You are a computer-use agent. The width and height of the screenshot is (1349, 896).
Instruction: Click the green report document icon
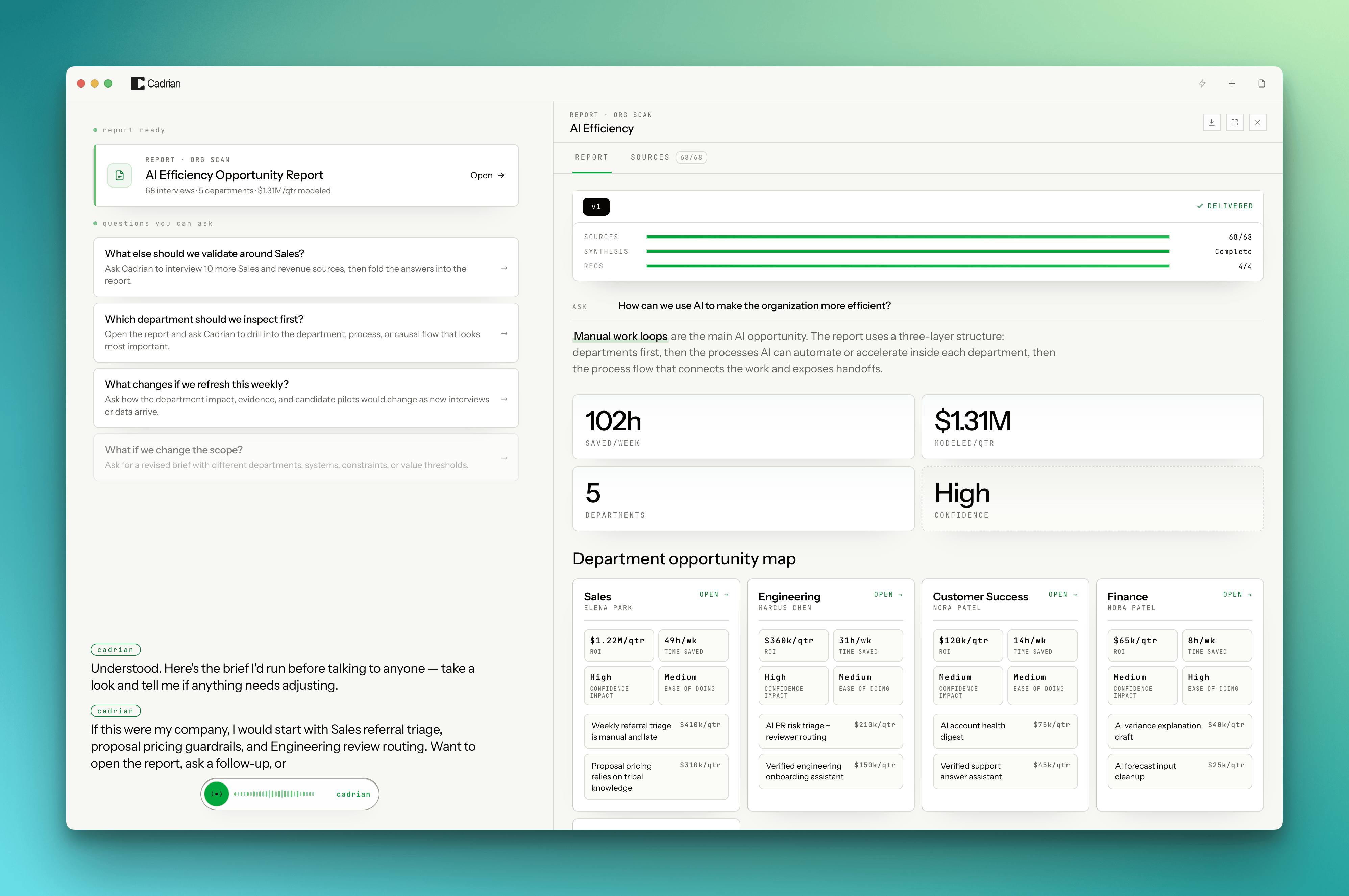[119, 175]
